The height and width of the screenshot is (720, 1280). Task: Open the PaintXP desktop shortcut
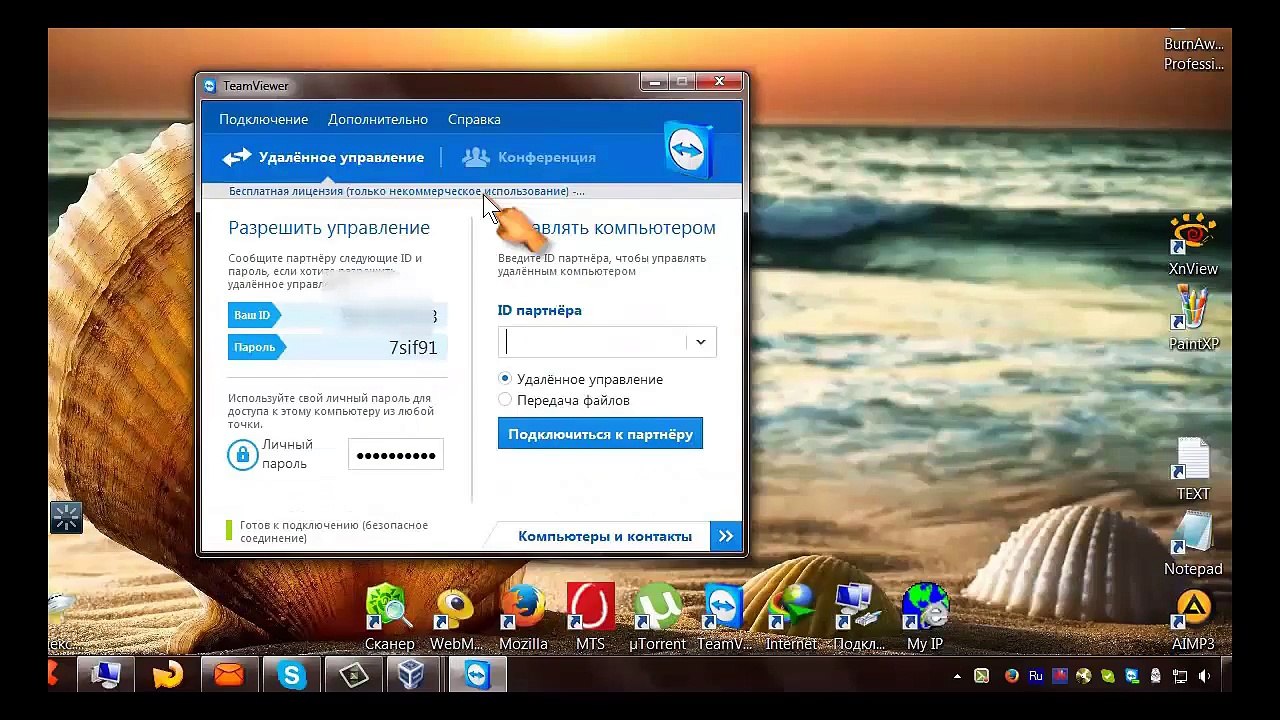pyautogui.click(x=1193, y=318)
